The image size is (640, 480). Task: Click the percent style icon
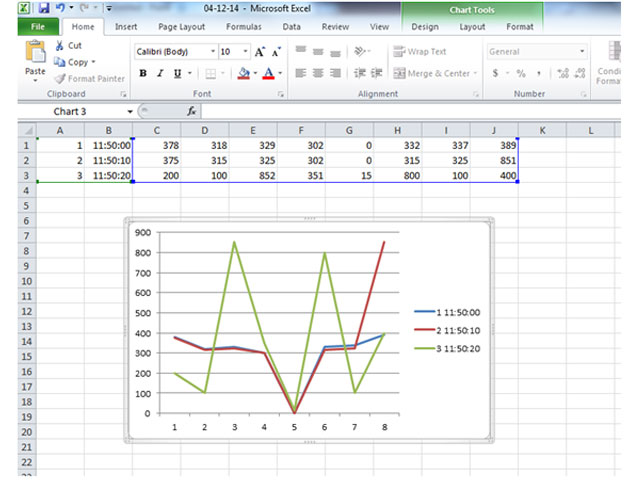(521, 73)
